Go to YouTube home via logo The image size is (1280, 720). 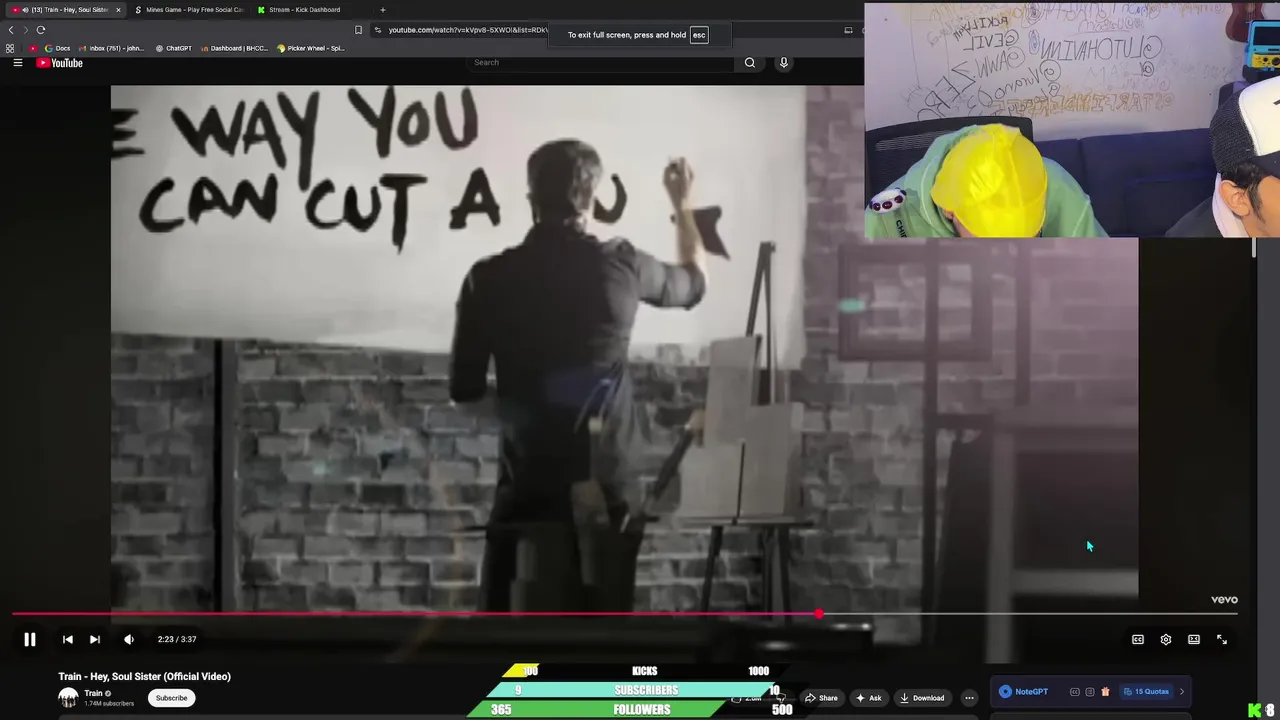click(x=60, y=63)
